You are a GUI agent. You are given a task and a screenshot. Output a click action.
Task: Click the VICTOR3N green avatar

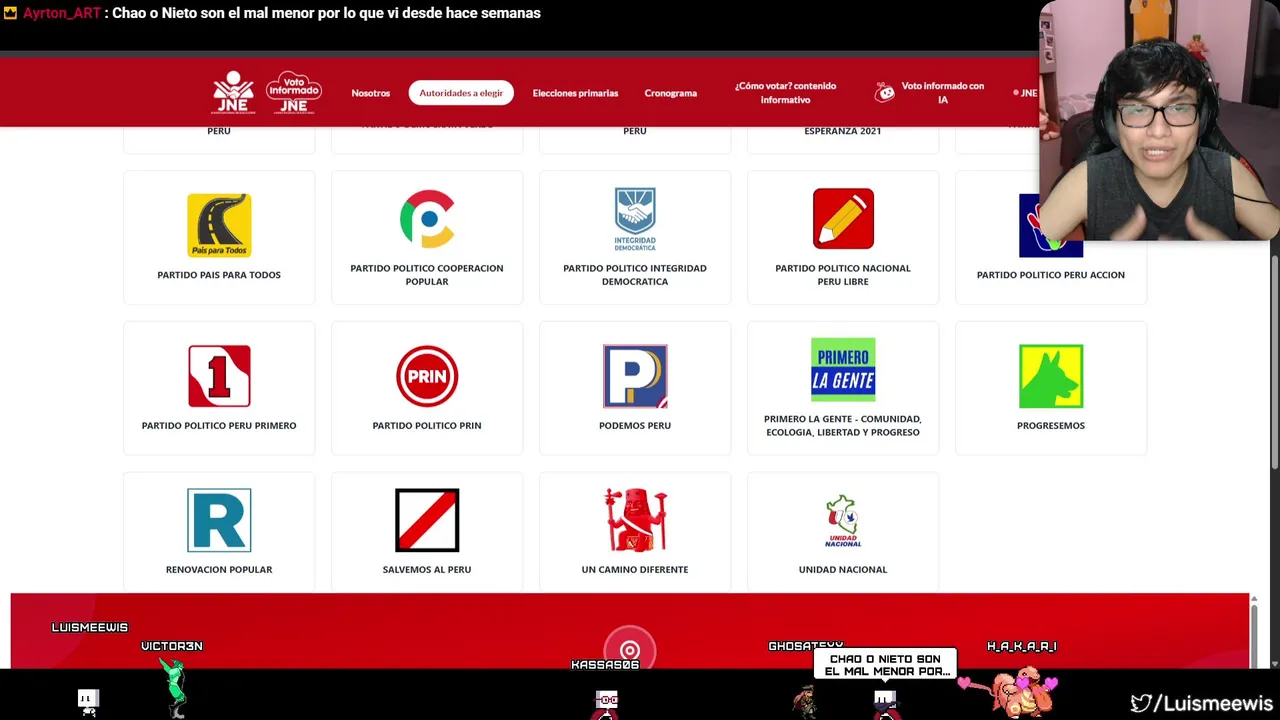click(176, 686)
